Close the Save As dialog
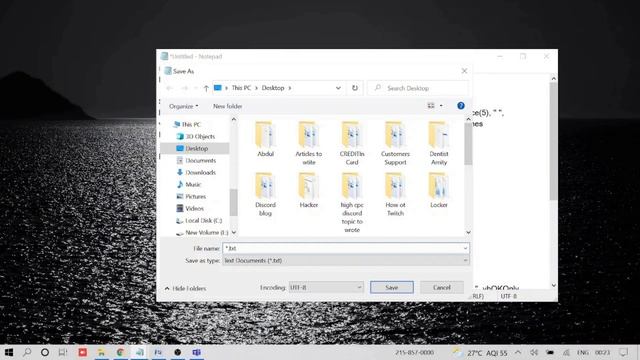640x360 pixels. click(464, 71)
